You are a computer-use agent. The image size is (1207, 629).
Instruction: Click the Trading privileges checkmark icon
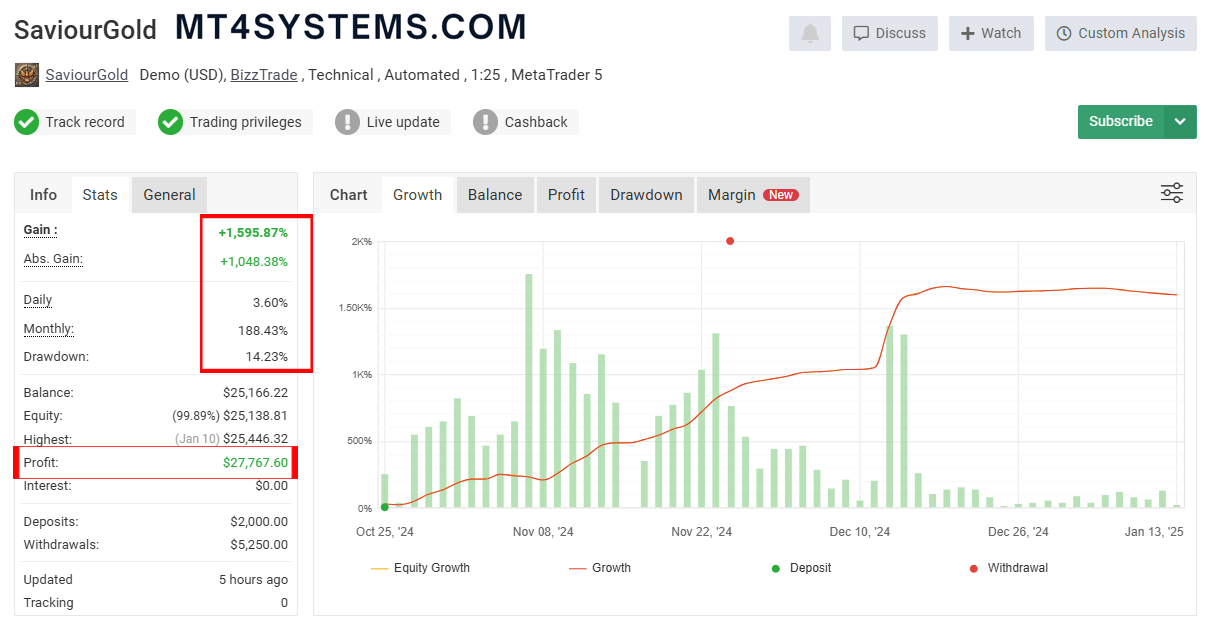click(170, 122)
